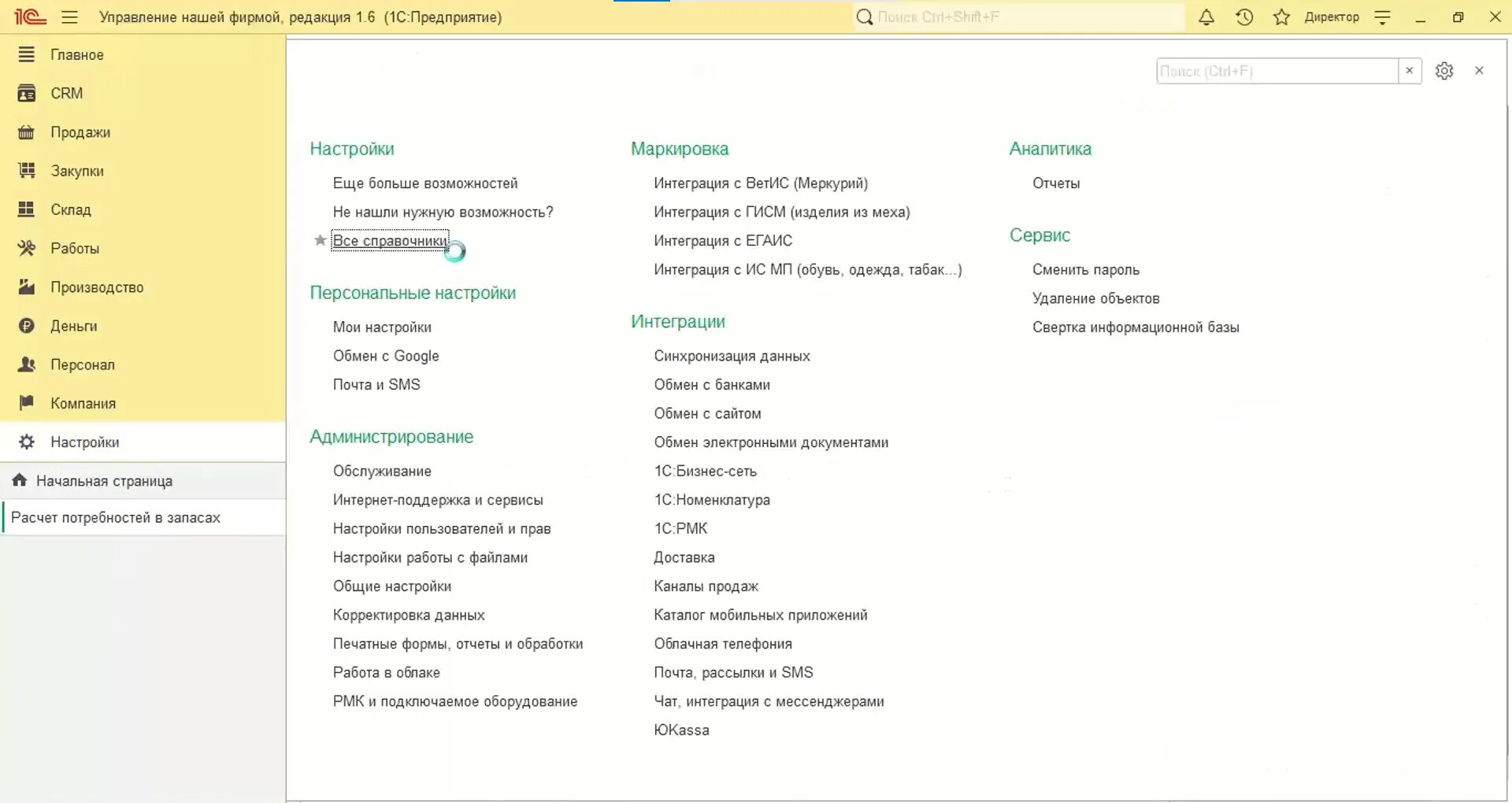Open Работа в облаке
The width and height of the screenshot is (1512, 803).
(x=387, y=672)
